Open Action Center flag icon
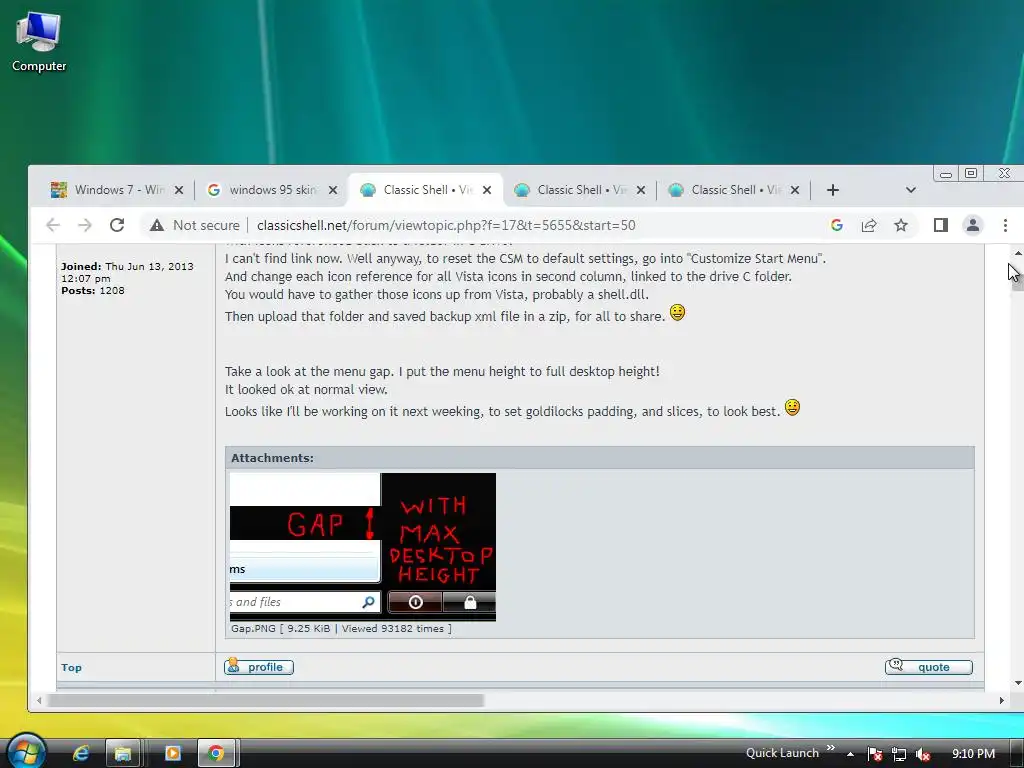The height and width of the screenshot is (768, 1024). pos(875,754)
